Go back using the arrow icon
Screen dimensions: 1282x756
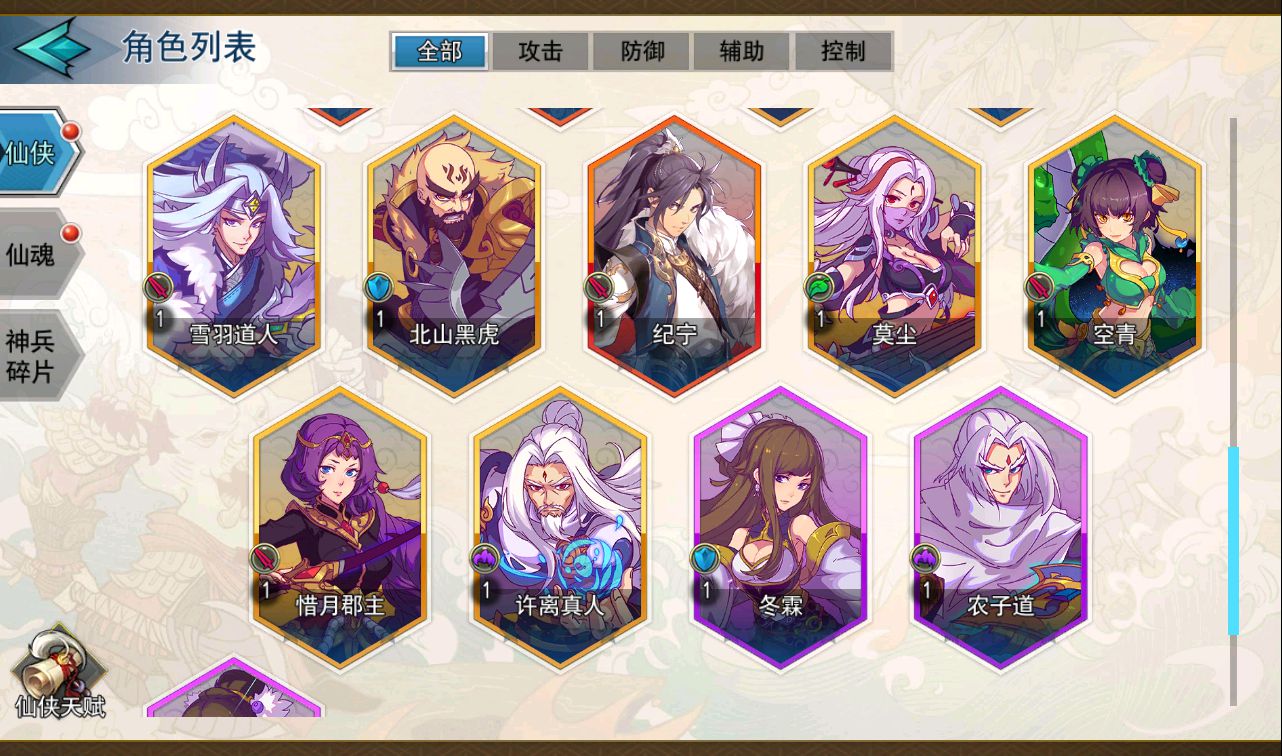(52, 49)
